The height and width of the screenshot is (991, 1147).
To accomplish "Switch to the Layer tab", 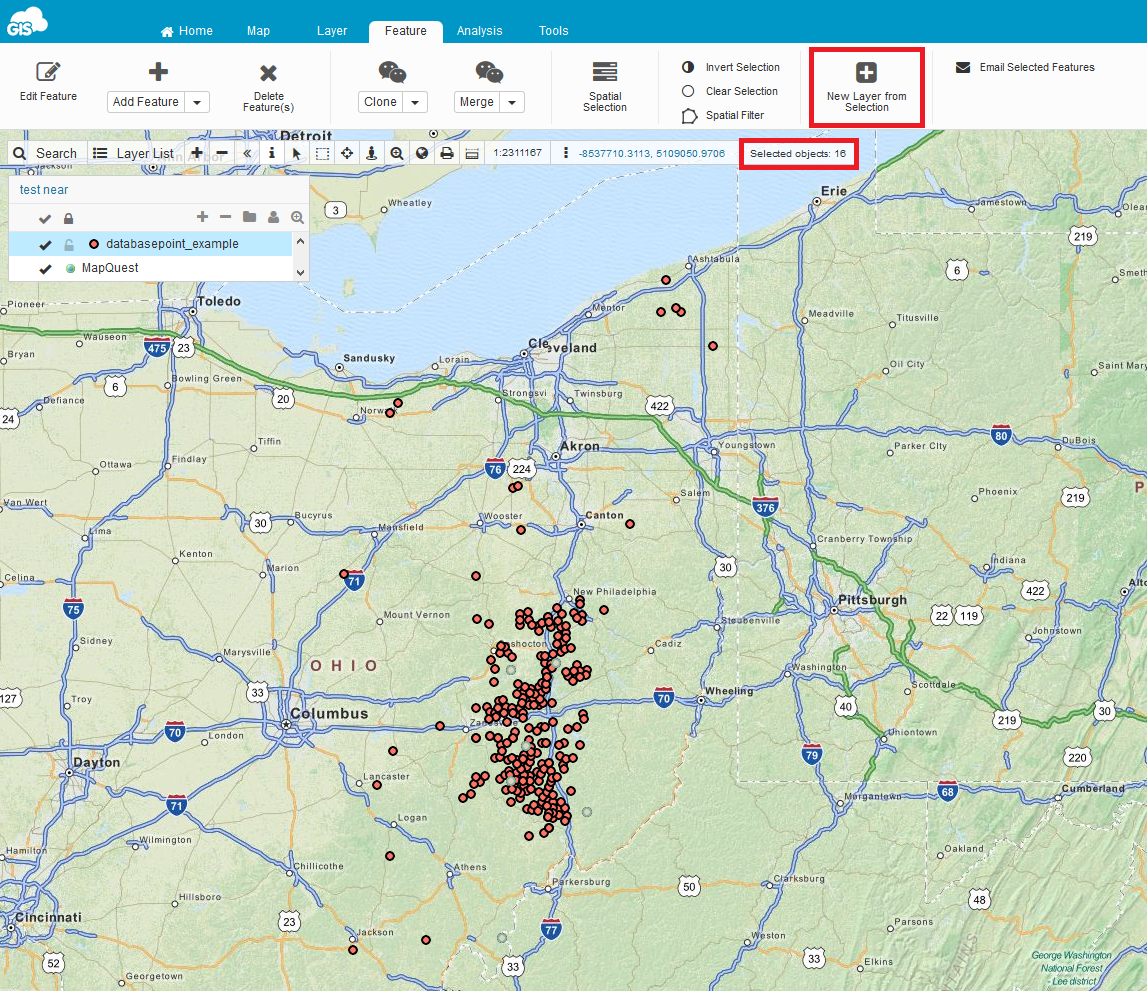I will [332, 31].
